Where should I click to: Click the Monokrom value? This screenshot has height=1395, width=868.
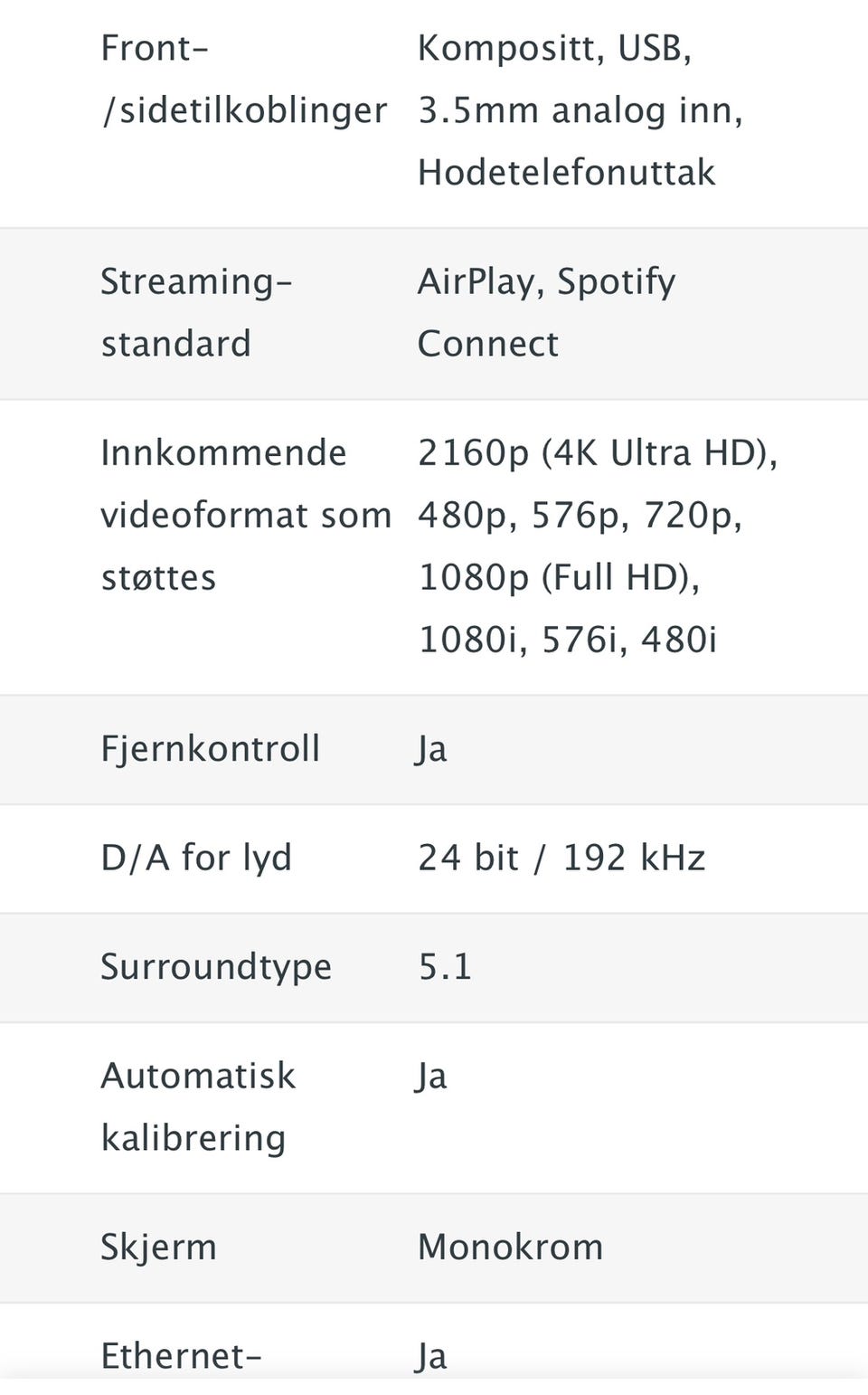[x=510, y=1247]
